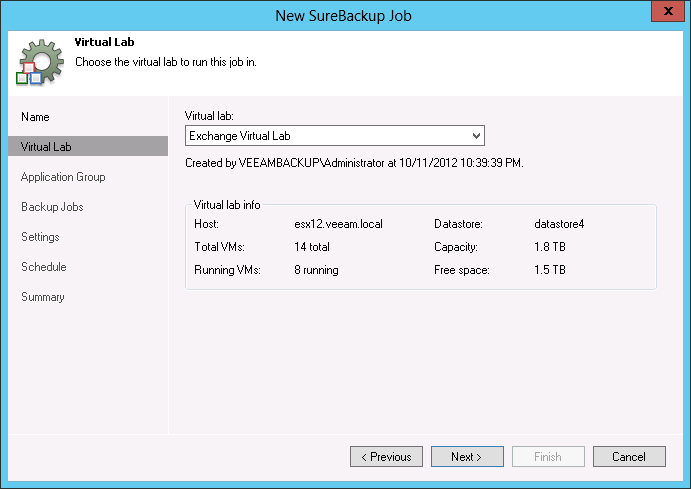The width and height of the screenshot is (691, 489).
Task: Click the 'Host:' label
Action: click(x=206, y=224)
